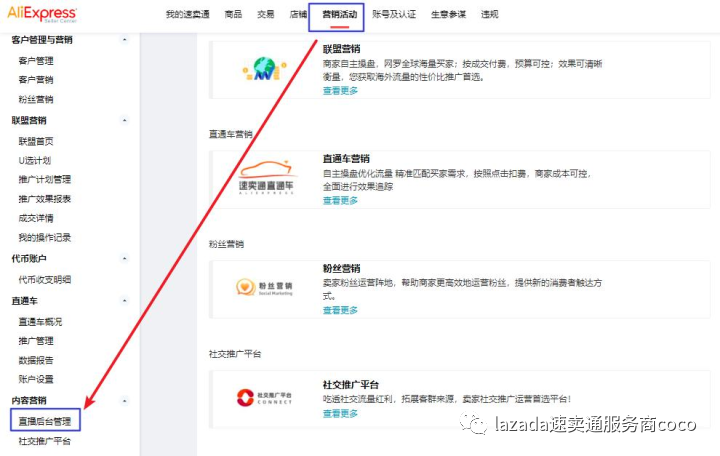Open the 店铺 menu
Image resolution: width=720 pixels, height=456 pixels.
(x=298, y=14)
